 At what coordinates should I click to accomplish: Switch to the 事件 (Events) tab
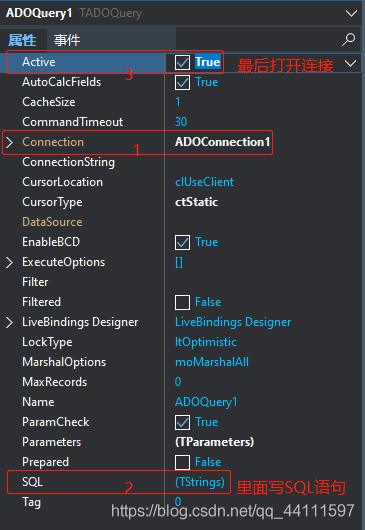click(67, 40)
